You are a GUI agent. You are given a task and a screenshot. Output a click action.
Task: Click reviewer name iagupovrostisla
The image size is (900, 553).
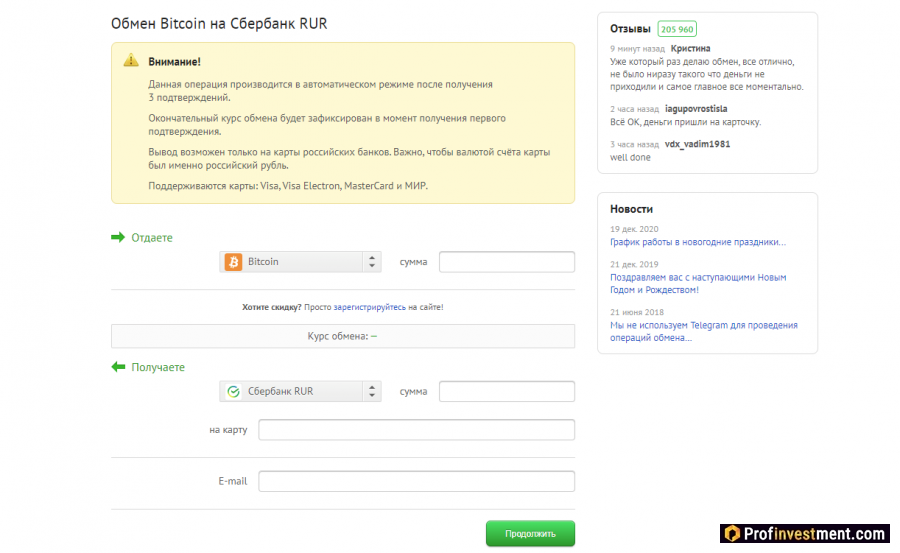click(x=696, y=109)
